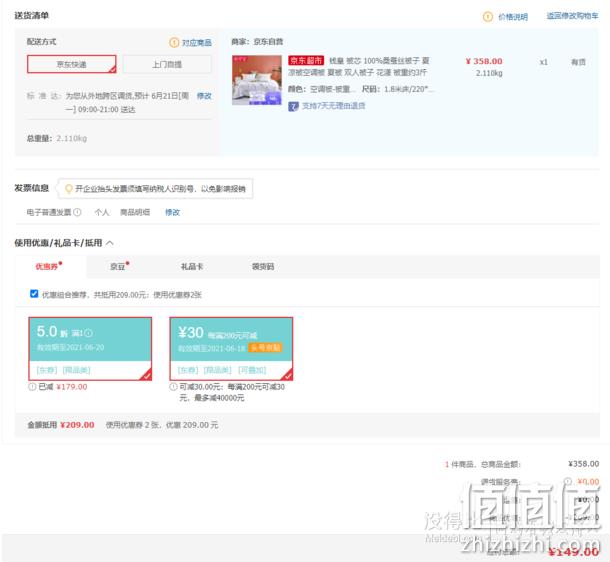Image resolution: width=610 pixels, height=562 pixels.
Task: Click the info icon on 5.0折 coupon
Action: 89,333
